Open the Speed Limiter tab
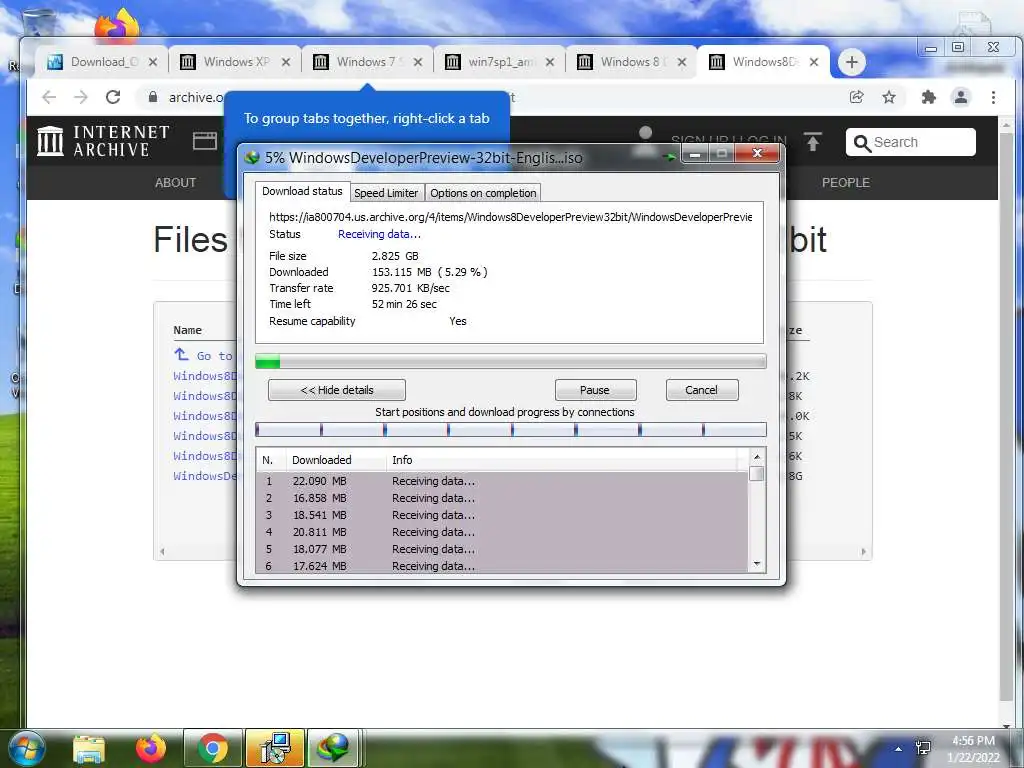This screenshot has height=768, width=1024. [x=386, y=193]
